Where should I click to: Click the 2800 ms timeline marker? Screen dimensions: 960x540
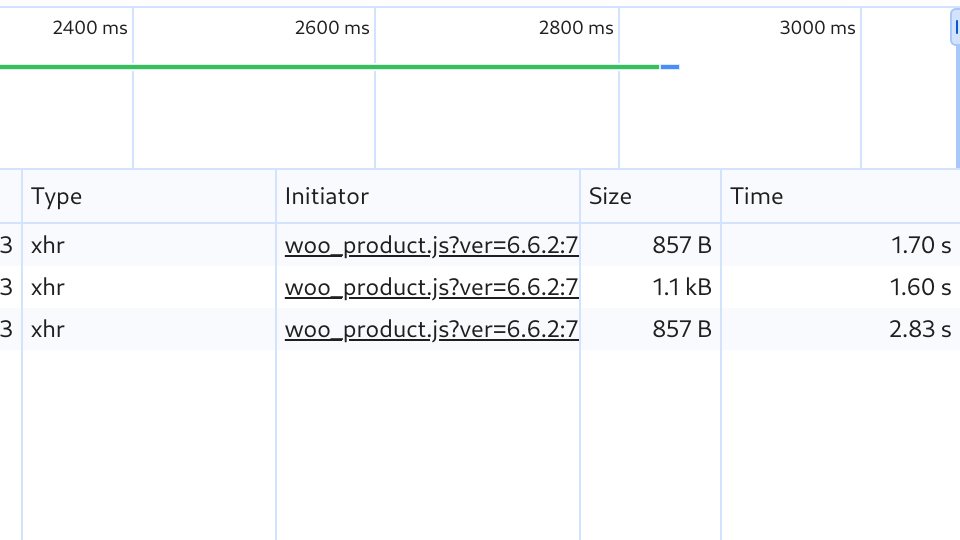point(576,28)
